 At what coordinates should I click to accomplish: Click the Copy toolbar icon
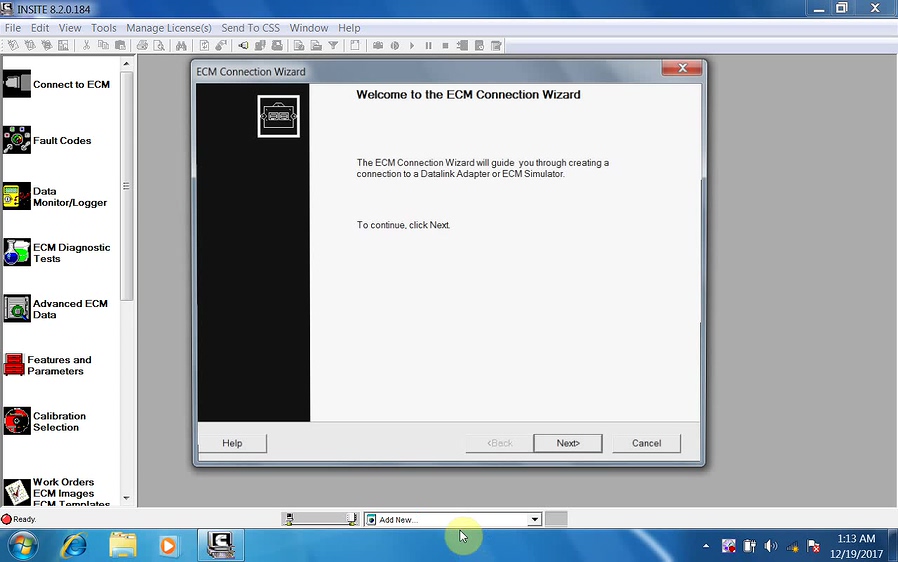(103, 45)
